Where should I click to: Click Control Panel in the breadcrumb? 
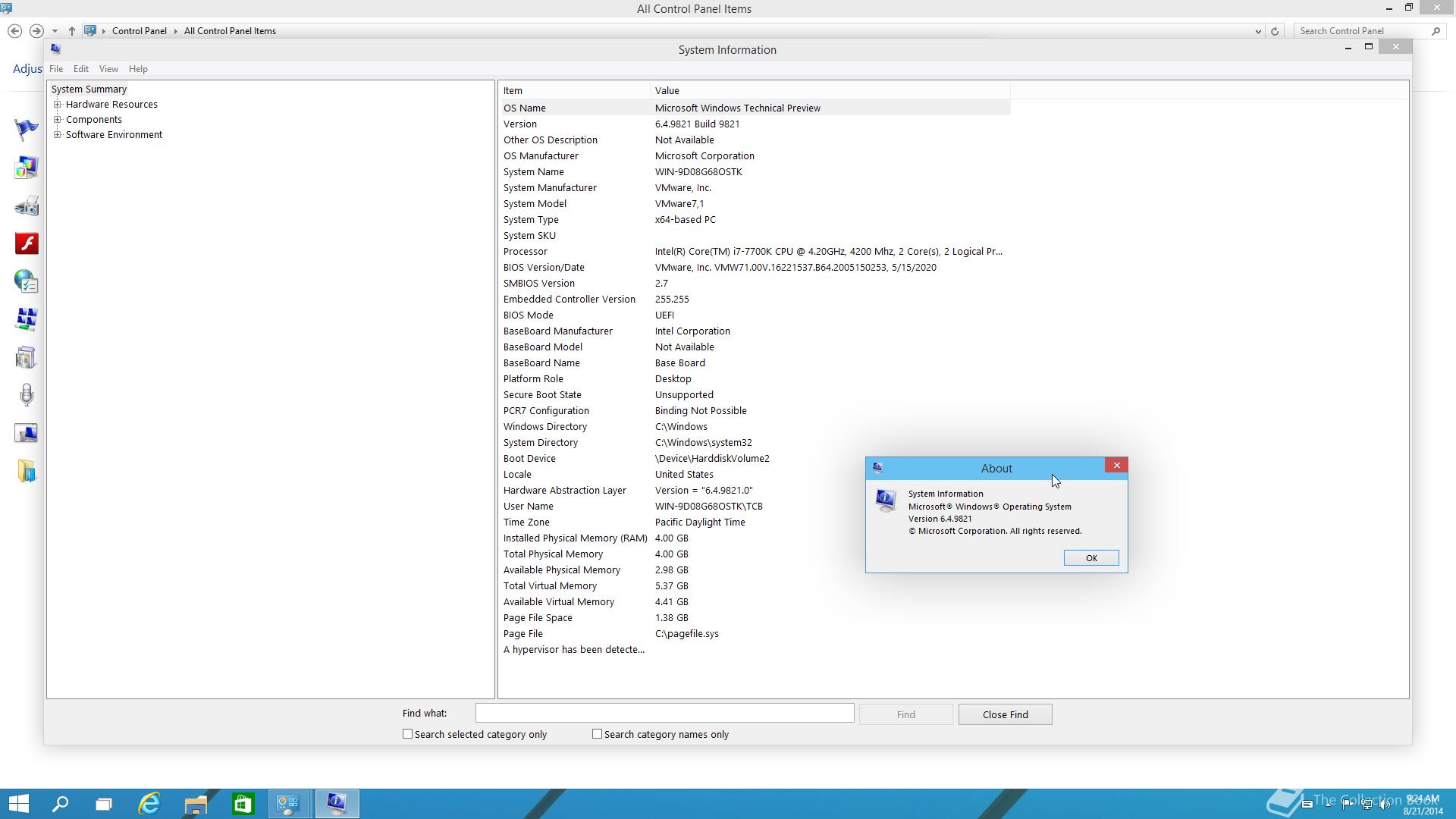click(140, 31)
